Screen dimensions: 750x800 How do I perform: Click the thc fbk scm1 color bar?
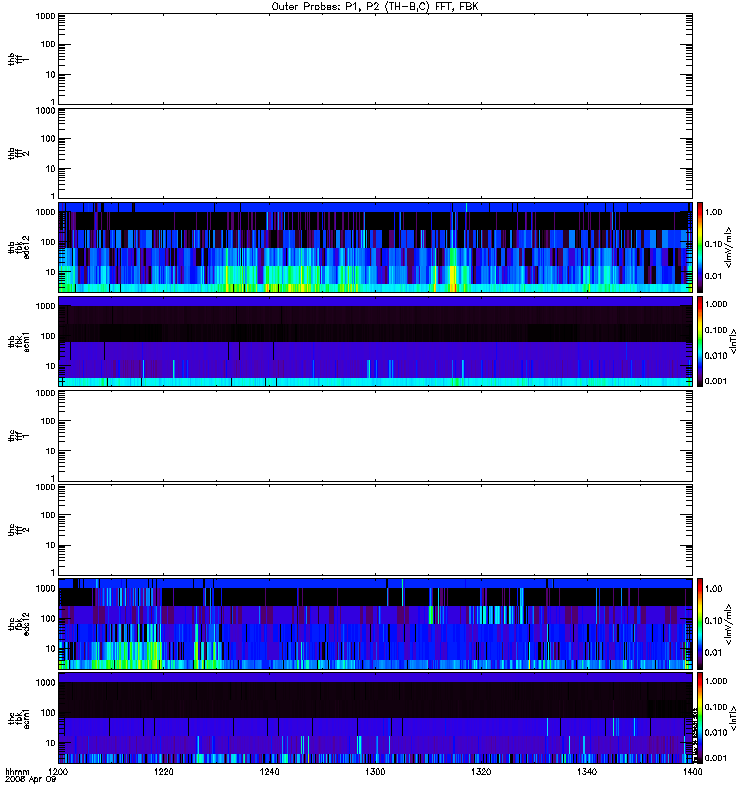pyautogui.click(x=700, y=718)
